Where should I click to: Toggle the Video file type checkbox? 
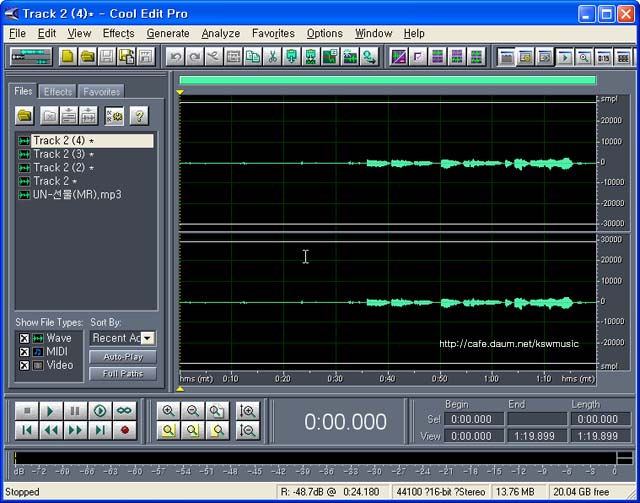click(x=24, y=365)
